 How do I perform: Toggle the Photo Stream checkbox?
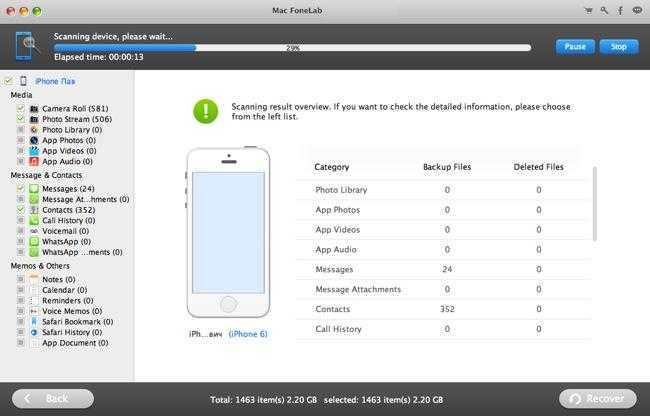[20, 119]
